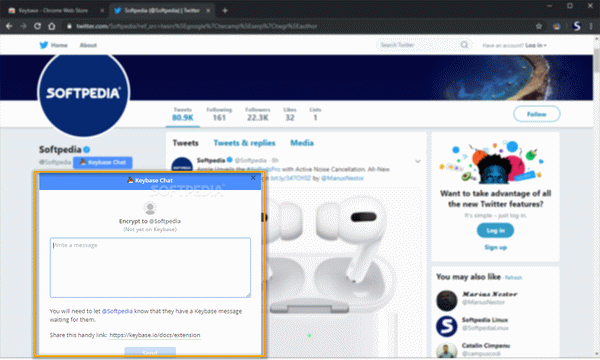Open the Likes 32 stat

click(x=290, y=114)
